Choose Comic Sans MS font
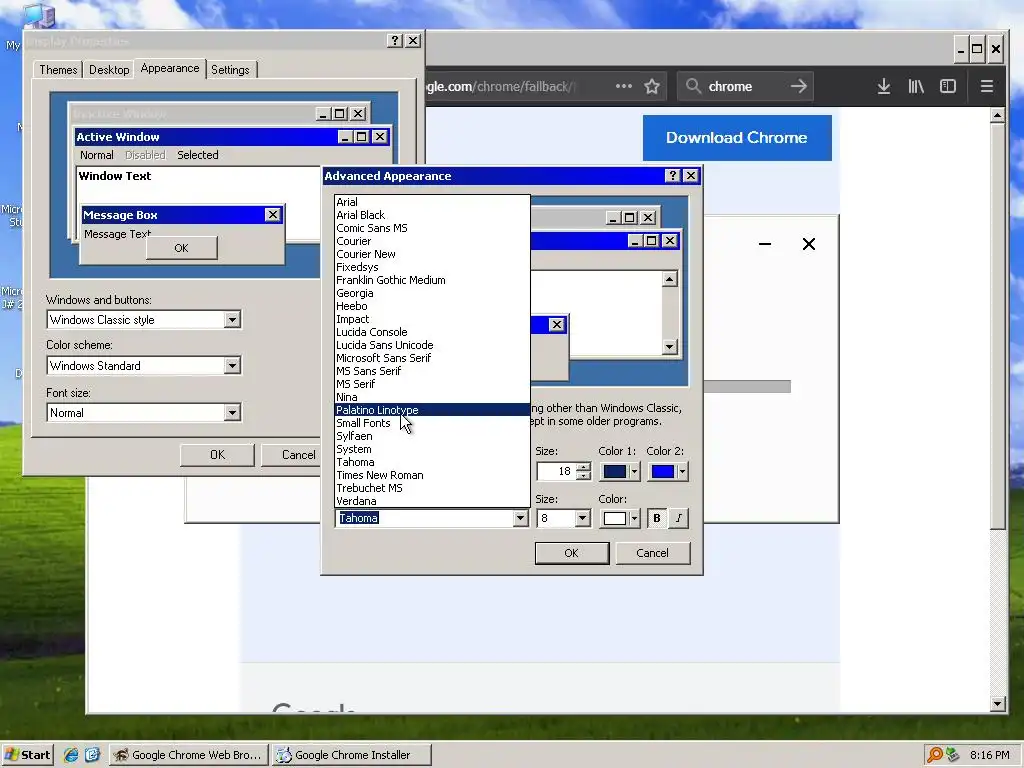Viewport: 1024px width, 768px height. pos(432,229)
